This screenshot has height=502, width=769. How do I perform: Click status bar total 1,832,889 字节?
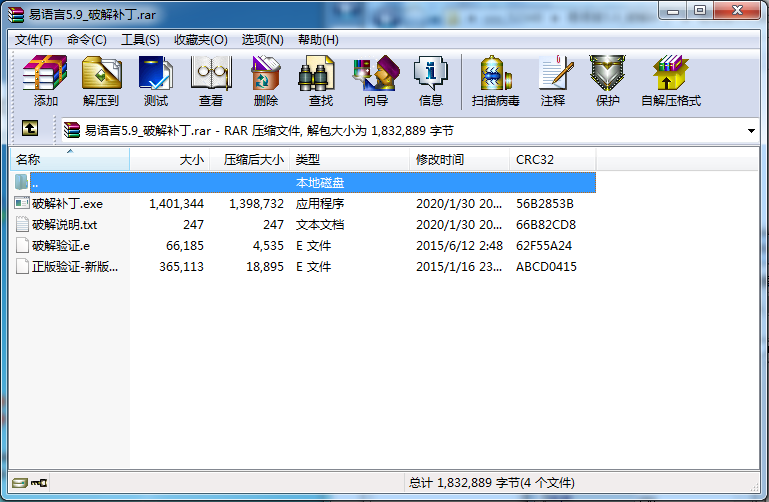click(491, 483)
